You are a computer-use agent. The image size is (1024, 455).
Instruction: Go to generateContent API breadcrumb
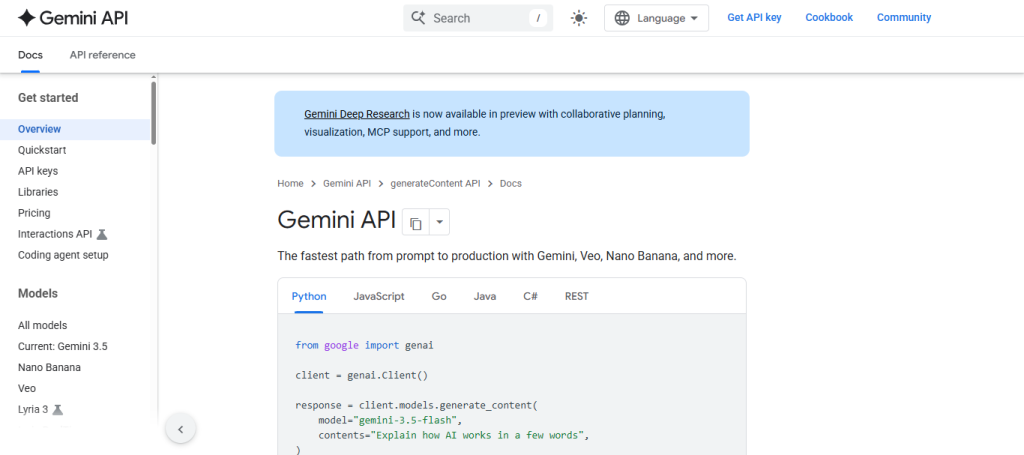(x=435, y=183)
